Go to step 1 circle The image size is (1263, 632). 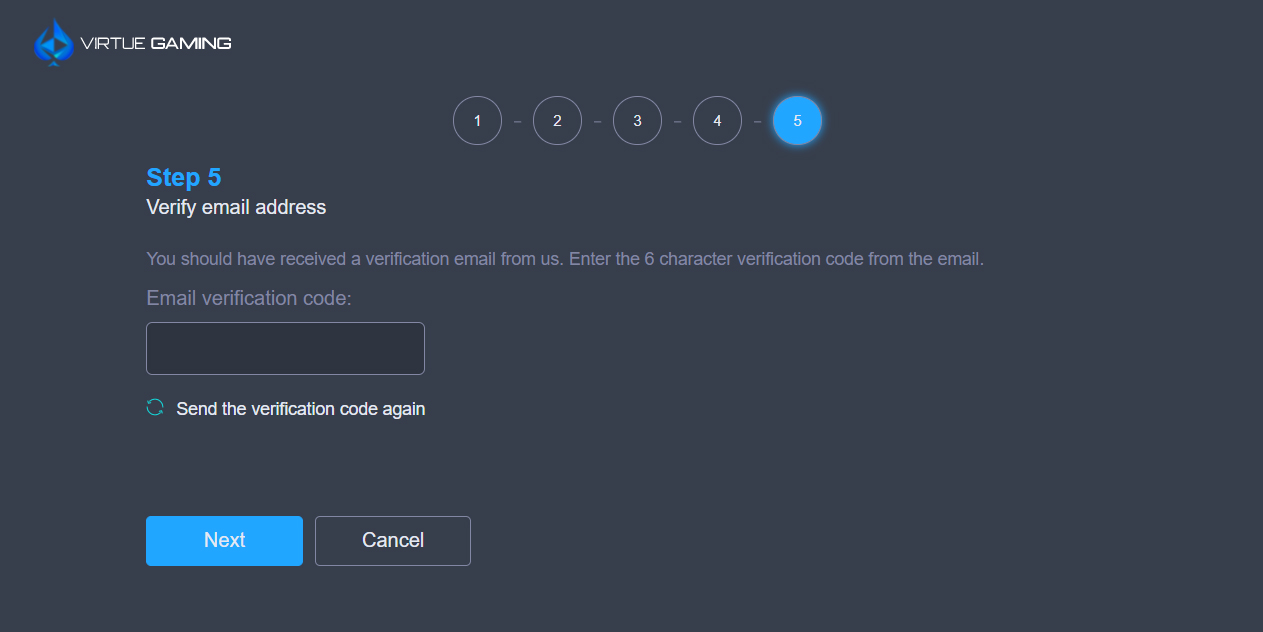(x=477, y=121)
